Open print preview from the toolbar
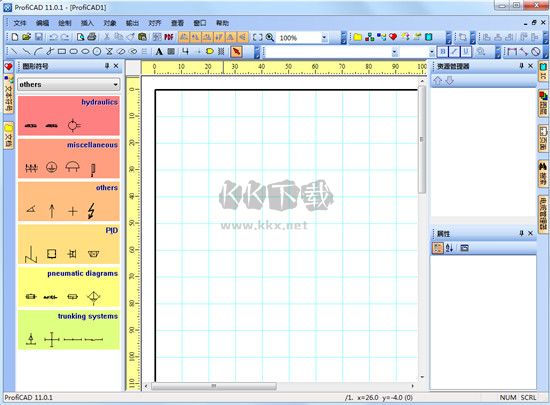Screen dimensions: 550x405 80,37
